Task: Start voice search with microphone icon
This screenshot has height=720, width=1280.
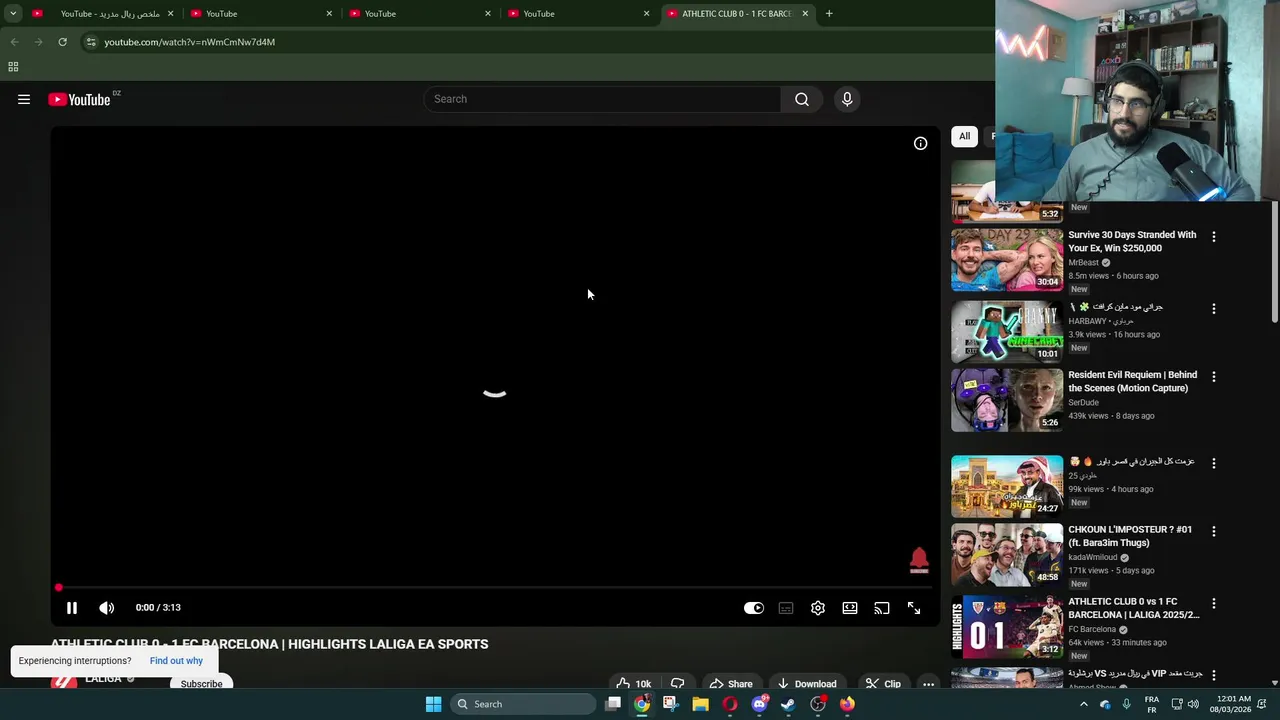Action: click(847, 99)
